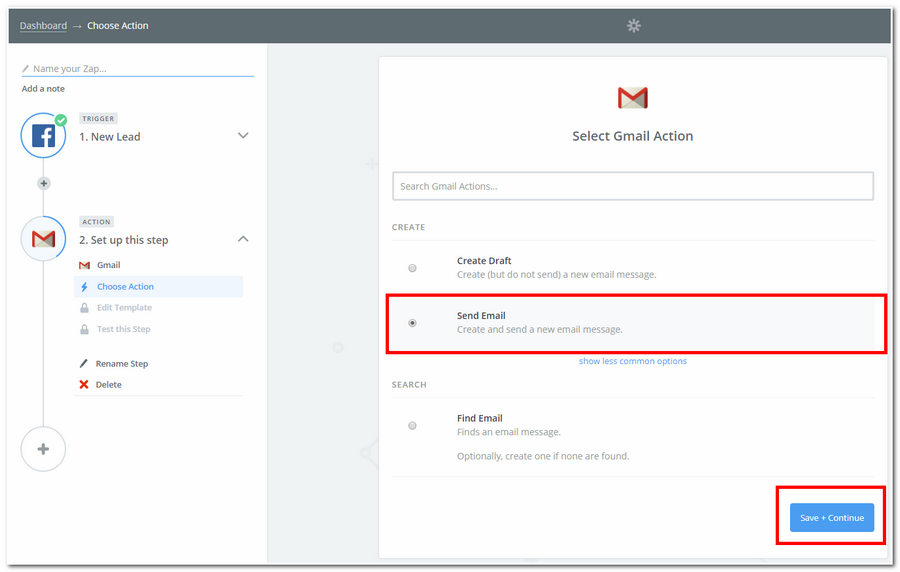Image resolution: width=900 pixels, height=572 pixels.
Task: Click Rename Step option
Action: pos(122,364)
